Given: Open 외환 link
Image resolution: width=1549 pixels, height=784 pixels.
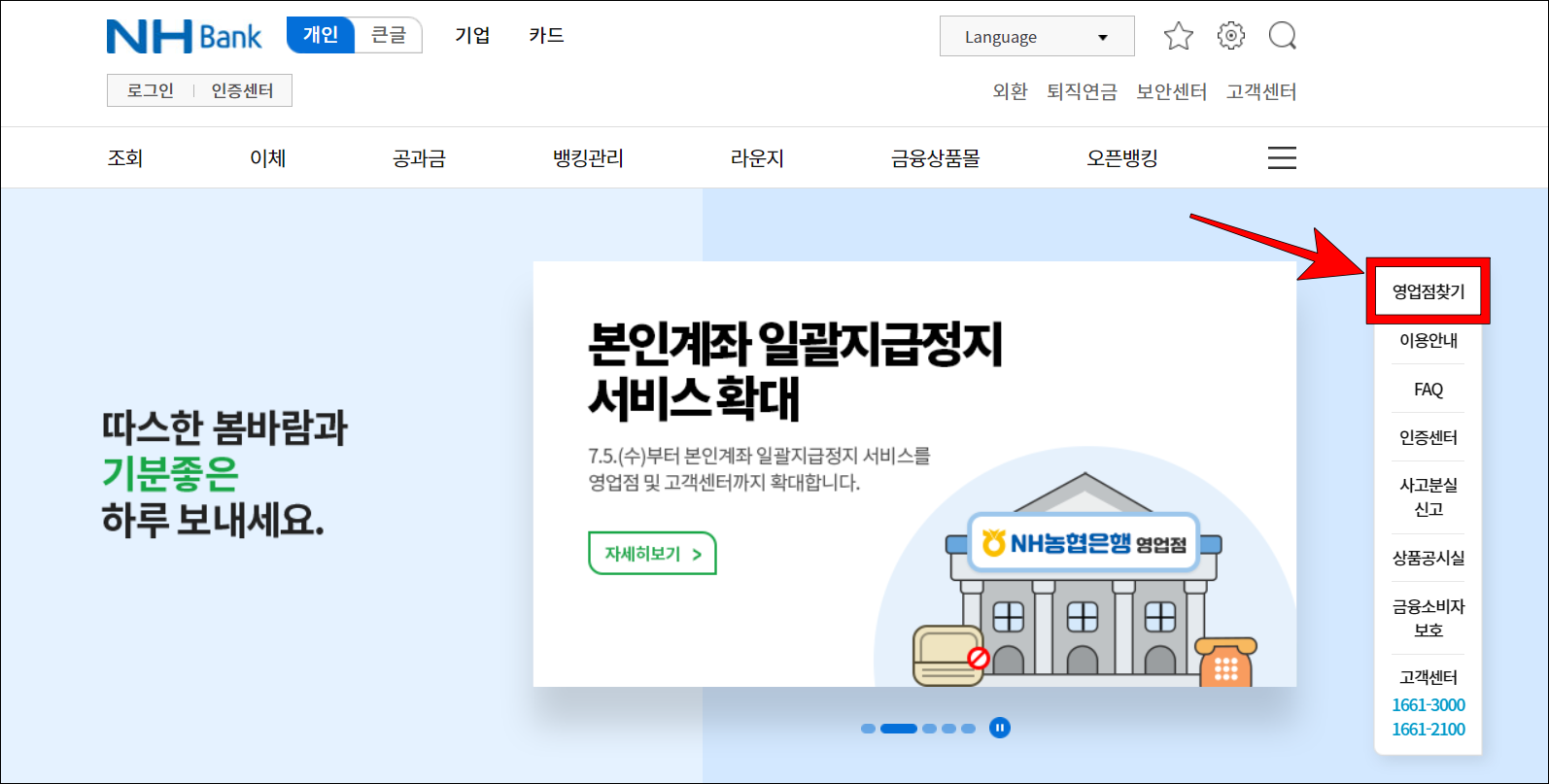Looking at the screenshot, I should (1010, 91).
